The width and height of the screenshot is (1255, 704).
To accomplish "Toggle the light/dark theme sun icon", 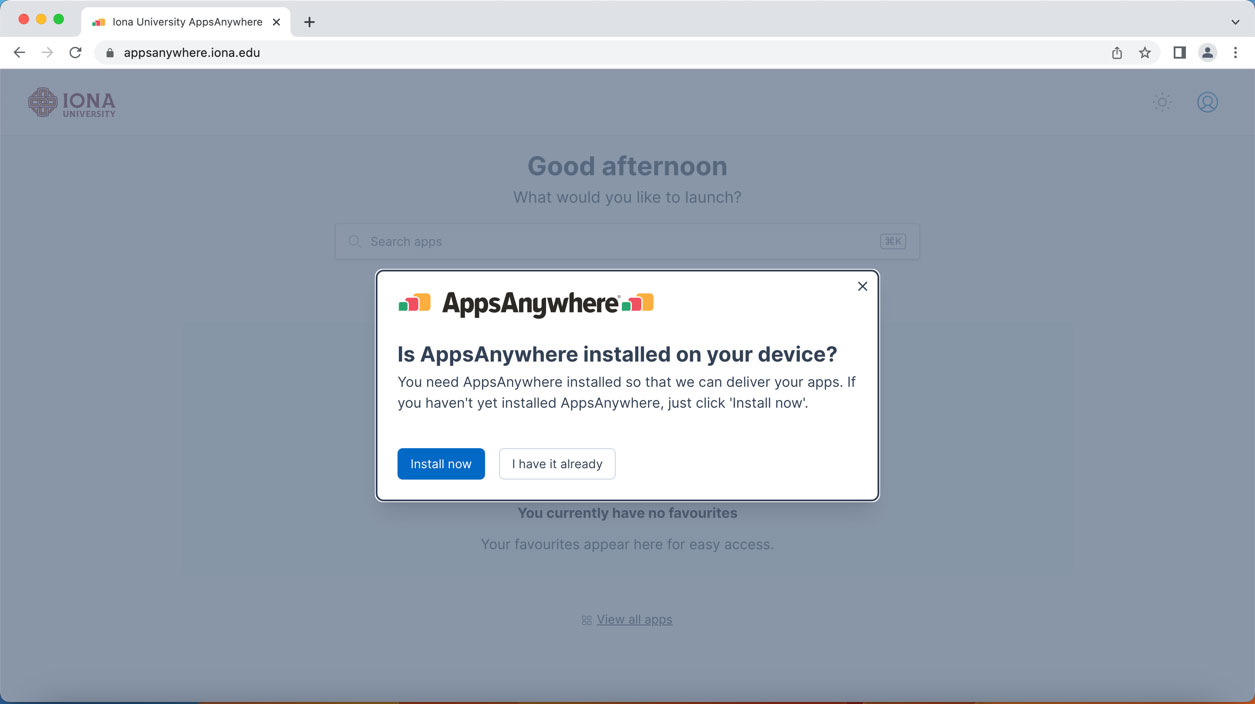I will (1162, 102).
